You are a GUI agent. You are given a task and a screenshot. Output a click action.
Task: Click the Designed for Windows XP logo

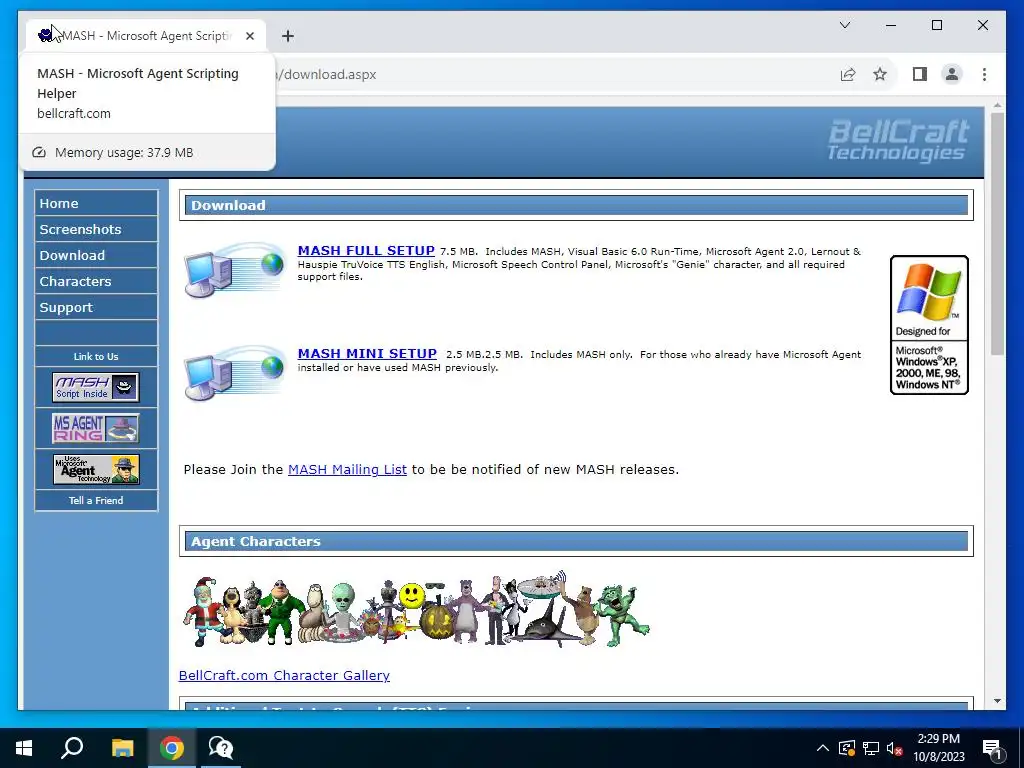point(929,325)
